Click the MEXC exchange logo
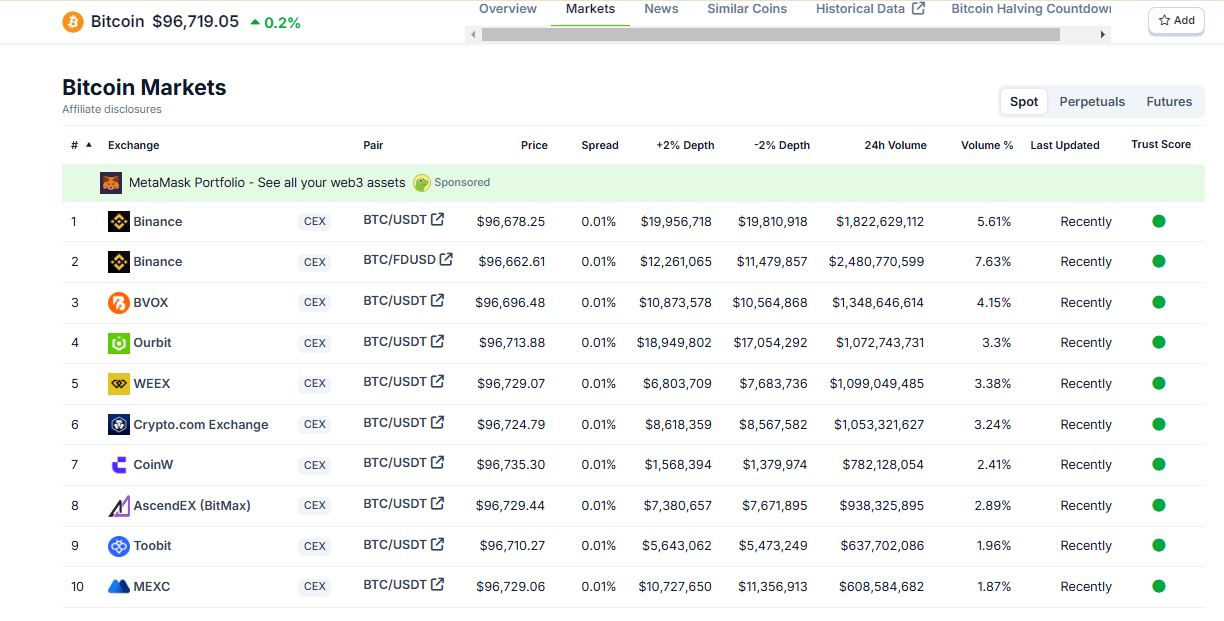The height and width of the screenshot is (621, 1224). (119, 586)
